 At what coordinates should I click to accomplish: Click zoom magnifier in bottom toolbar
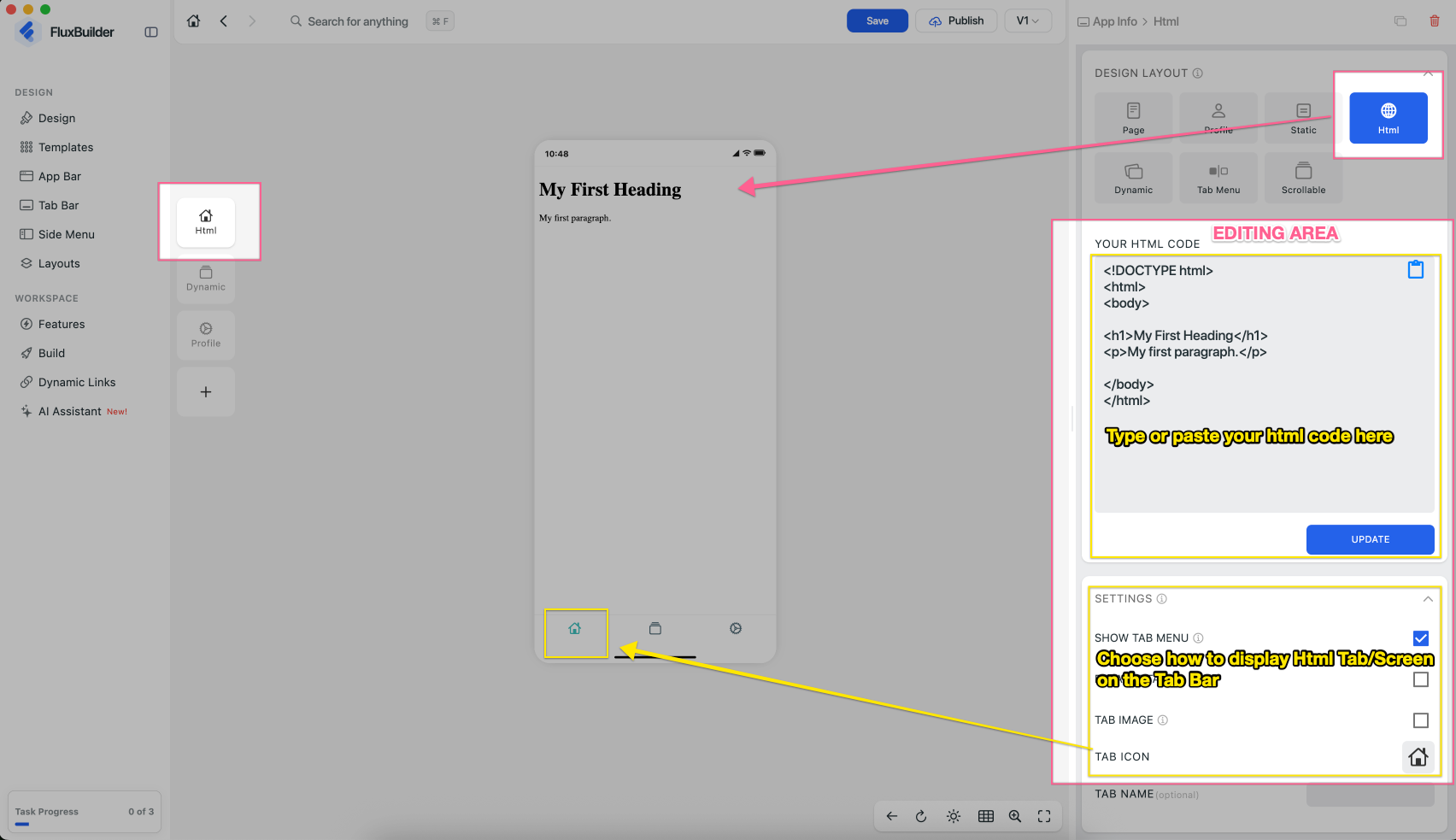1015,816
